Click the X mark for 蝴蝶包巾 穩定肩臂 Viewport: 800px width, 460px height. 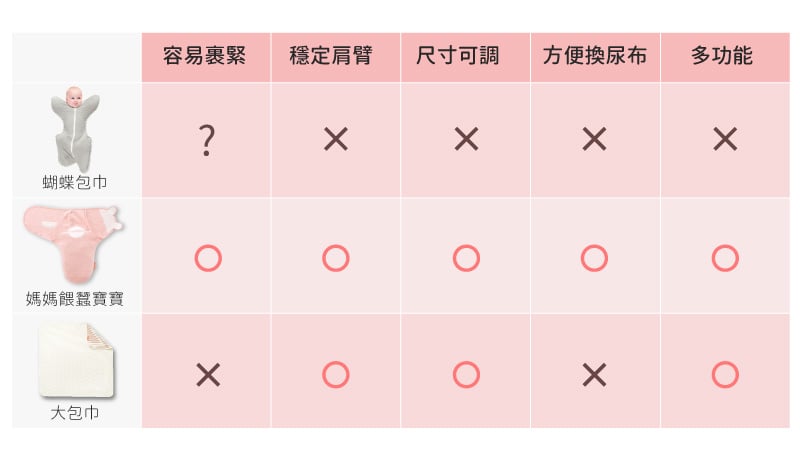click(336, 140)
